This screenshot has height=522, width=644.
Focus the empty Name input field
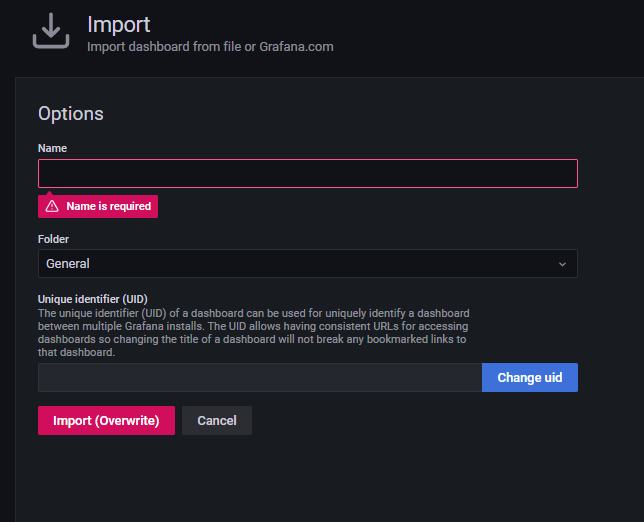click(x=307, y=174)
